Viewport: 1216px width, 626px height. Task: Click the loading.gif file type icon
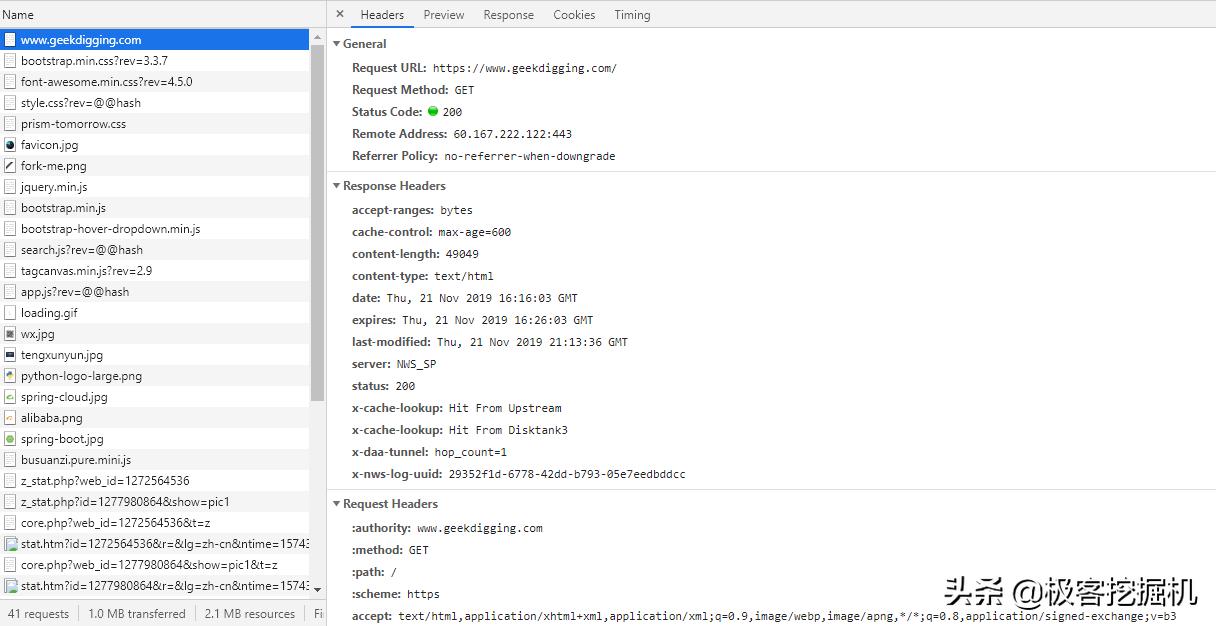pyautogui.click(x=10, y=312)
